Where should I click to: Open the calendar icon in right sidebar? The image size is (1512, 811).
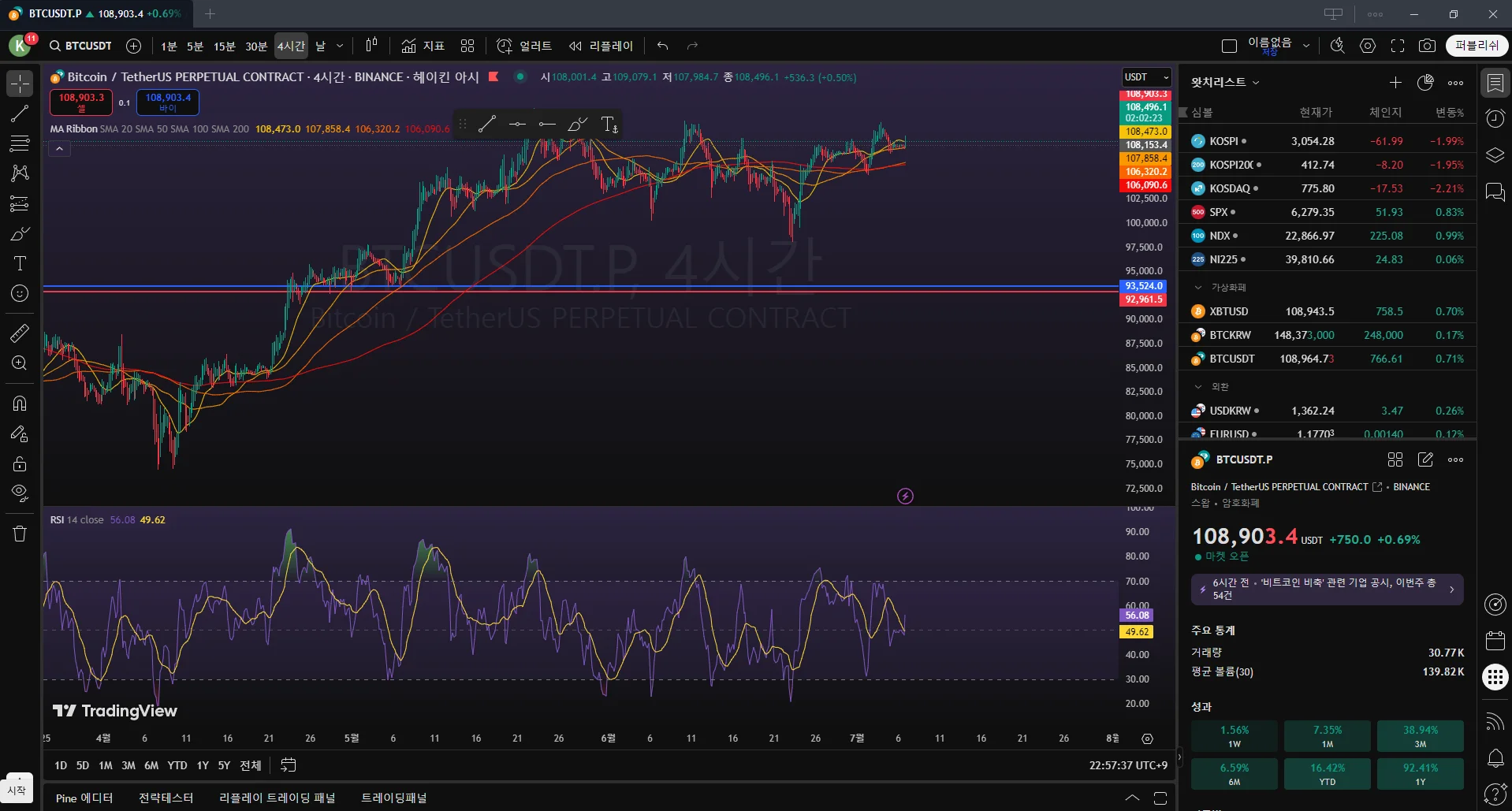(x=1495, y=640)
